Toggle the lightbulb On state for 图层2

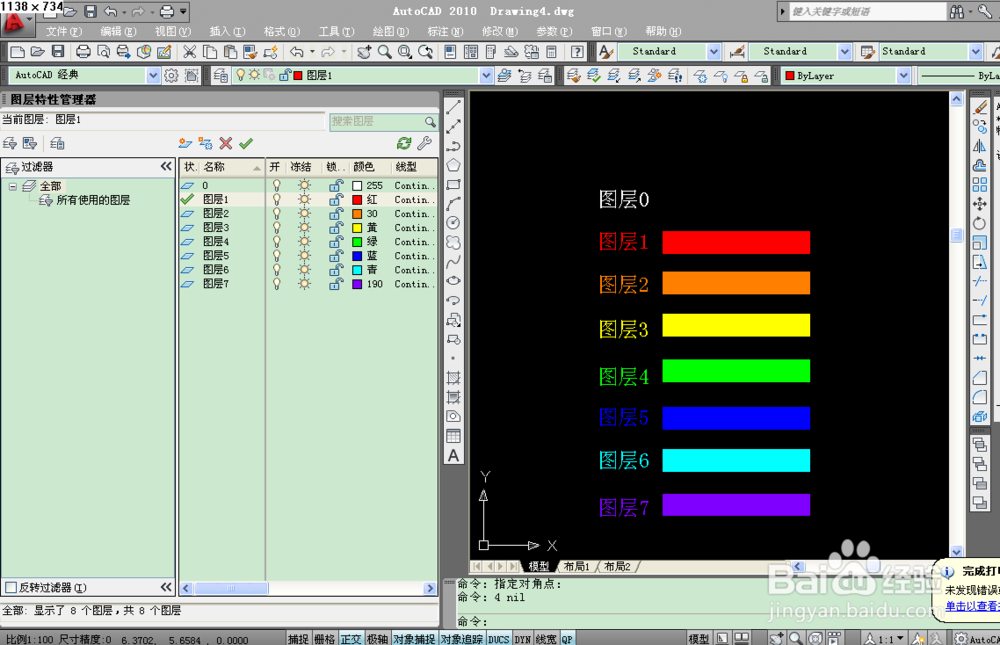click(276, 214)
